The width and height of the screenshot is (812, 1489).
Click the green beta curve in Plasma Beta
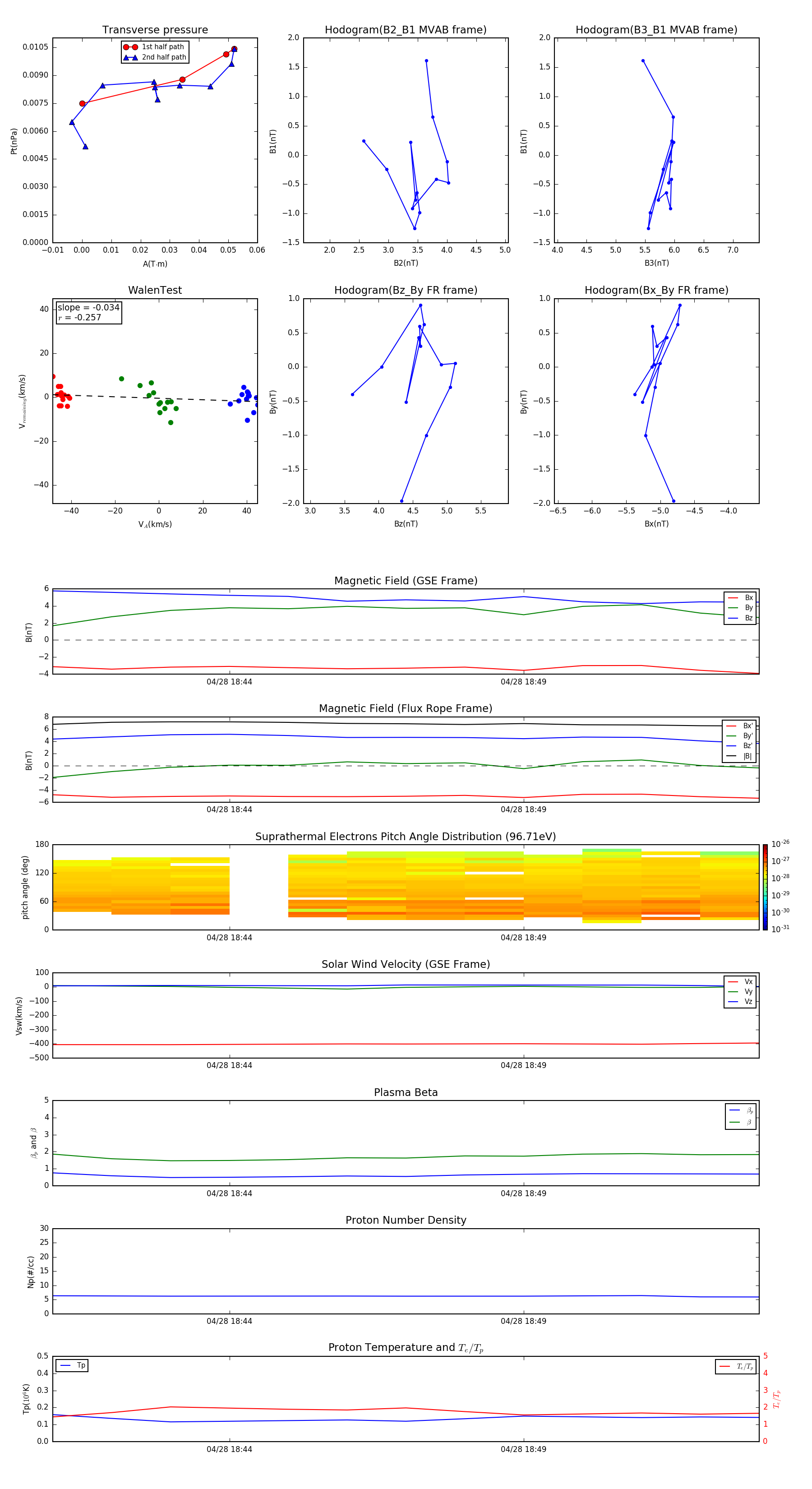[x=406, y=1158]
